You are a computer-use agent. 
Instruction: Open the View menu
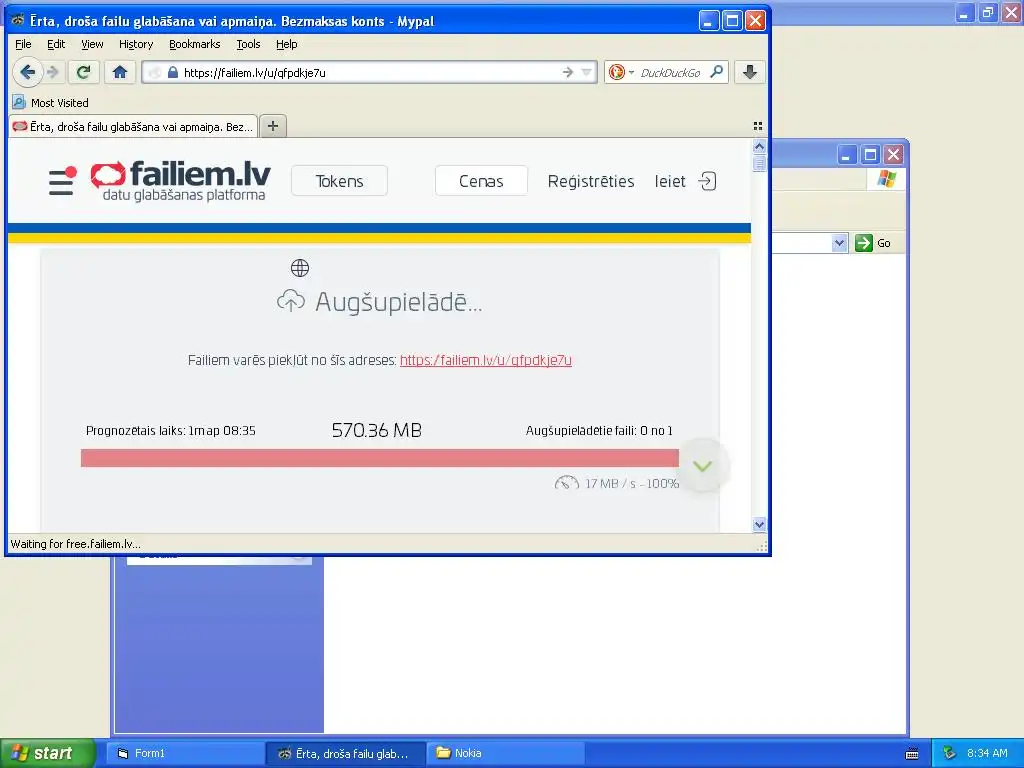click(x=92, y=44)
